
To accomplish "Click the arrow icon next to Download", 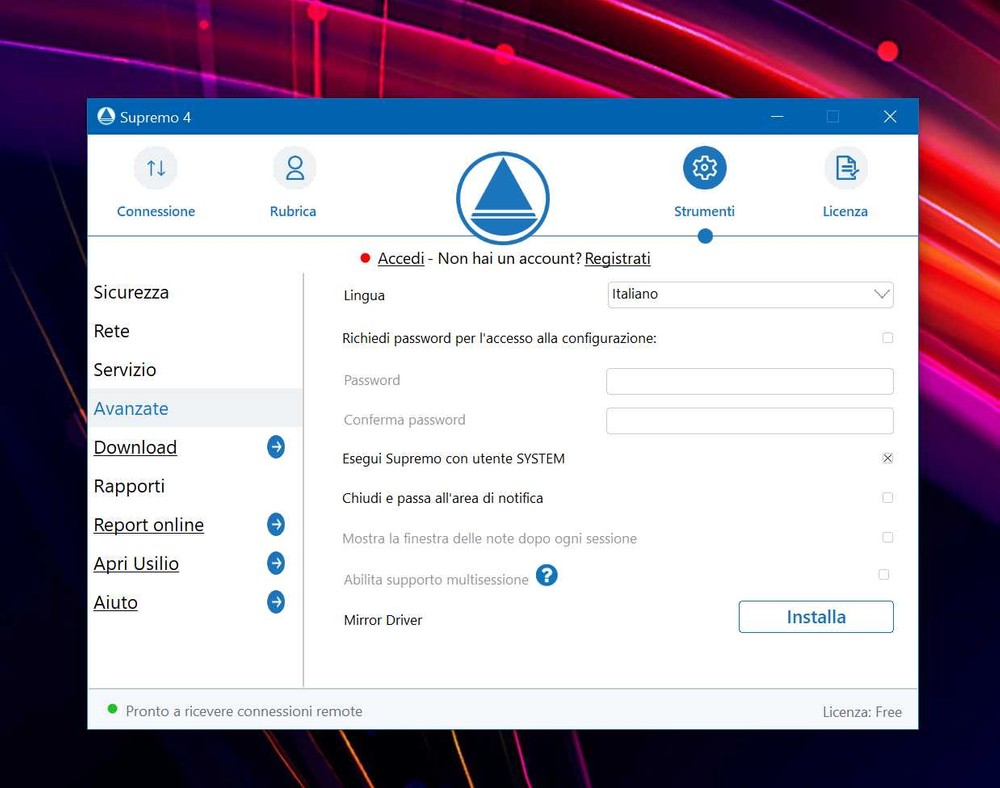I will (276, 447).
